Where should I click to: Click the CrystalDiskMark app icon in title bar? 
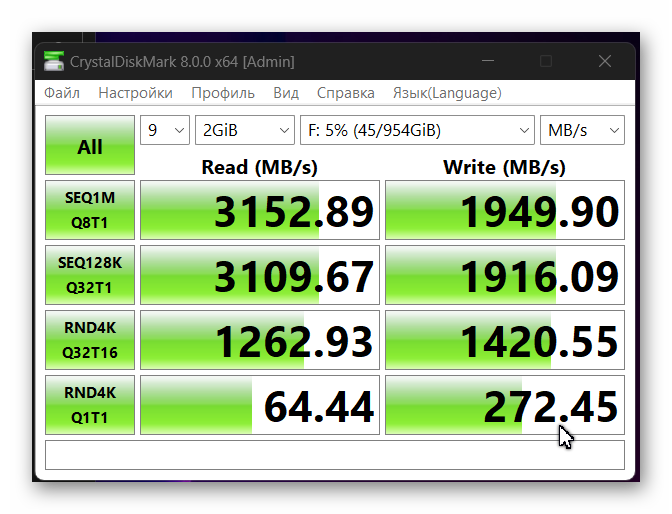[54, 61]
